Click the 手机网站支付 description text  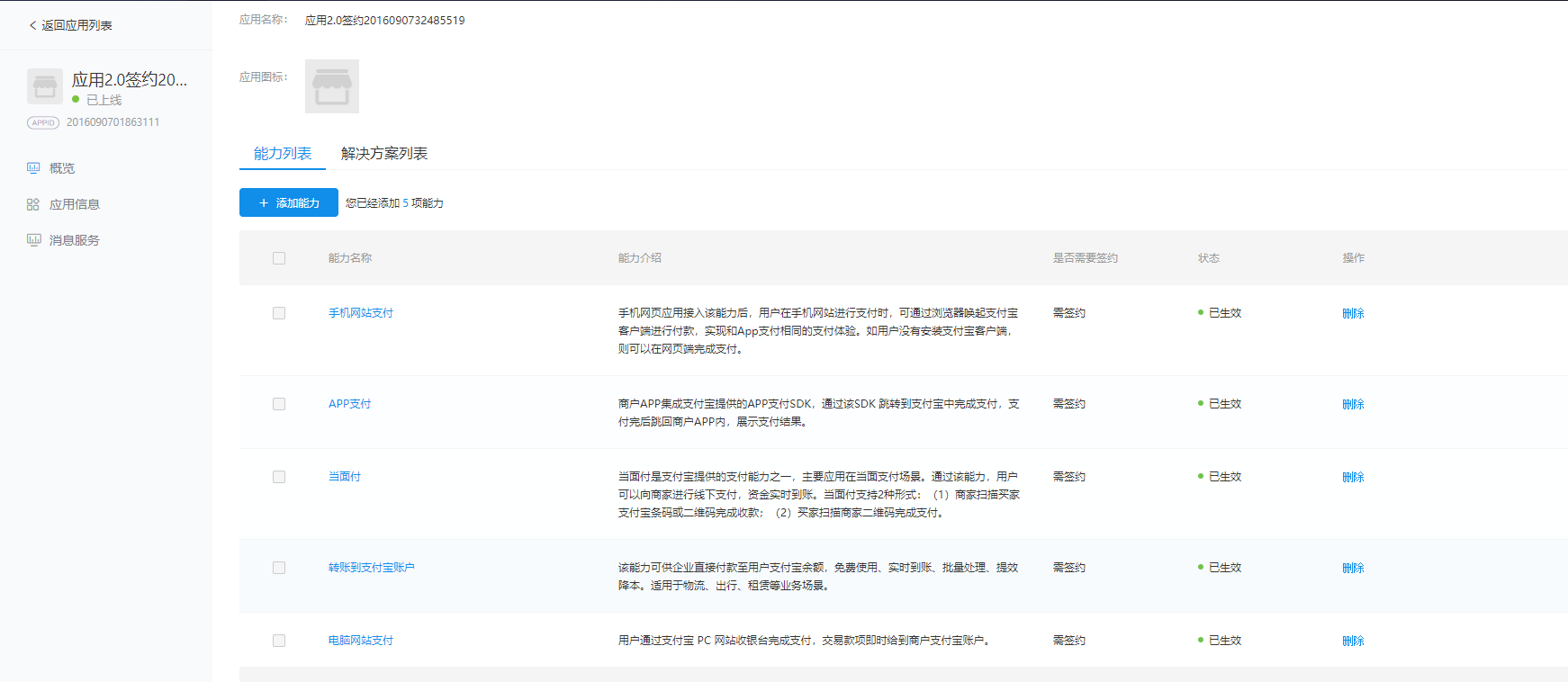[819, 331]
